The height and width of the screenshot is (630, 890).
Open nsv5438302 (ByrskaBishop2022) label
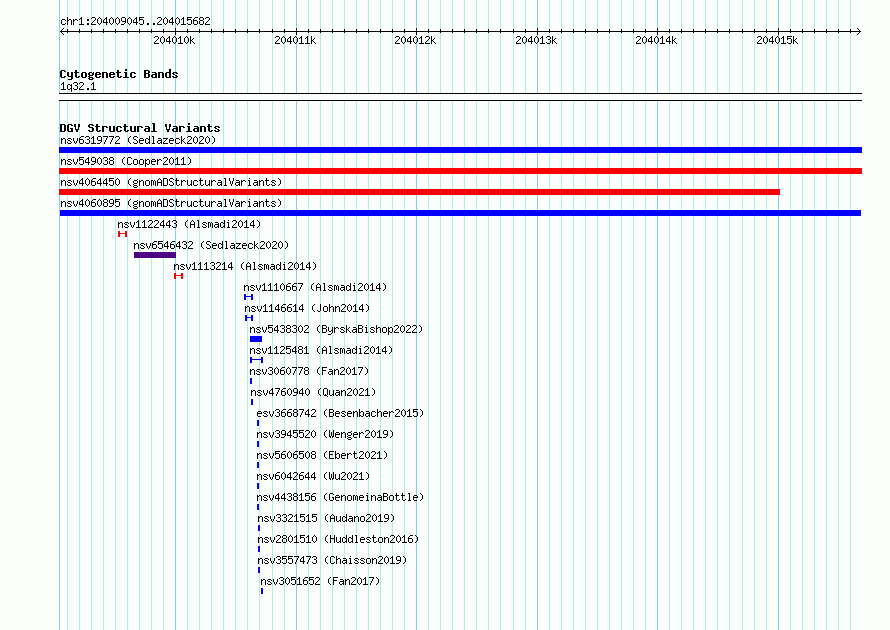point(336,329)
